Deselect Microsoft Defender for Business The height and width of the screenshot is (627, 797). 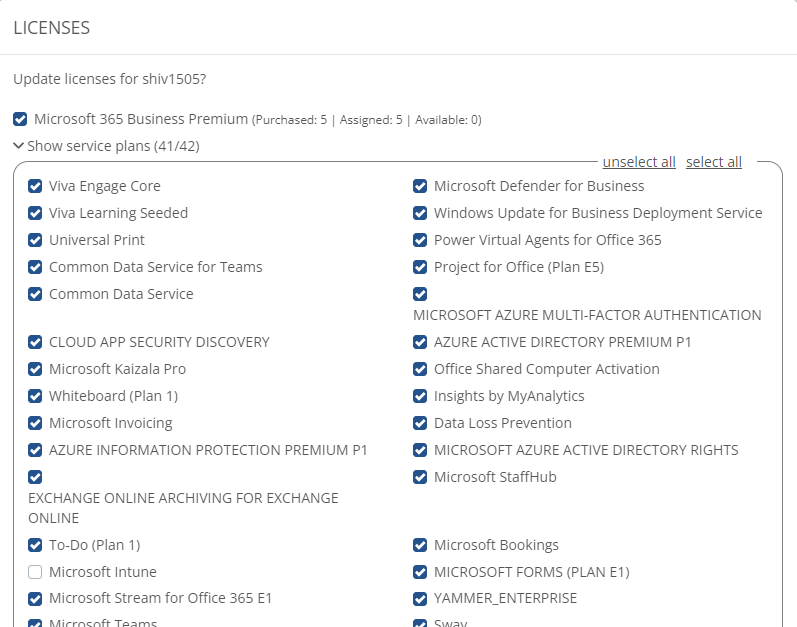point(420,186)
